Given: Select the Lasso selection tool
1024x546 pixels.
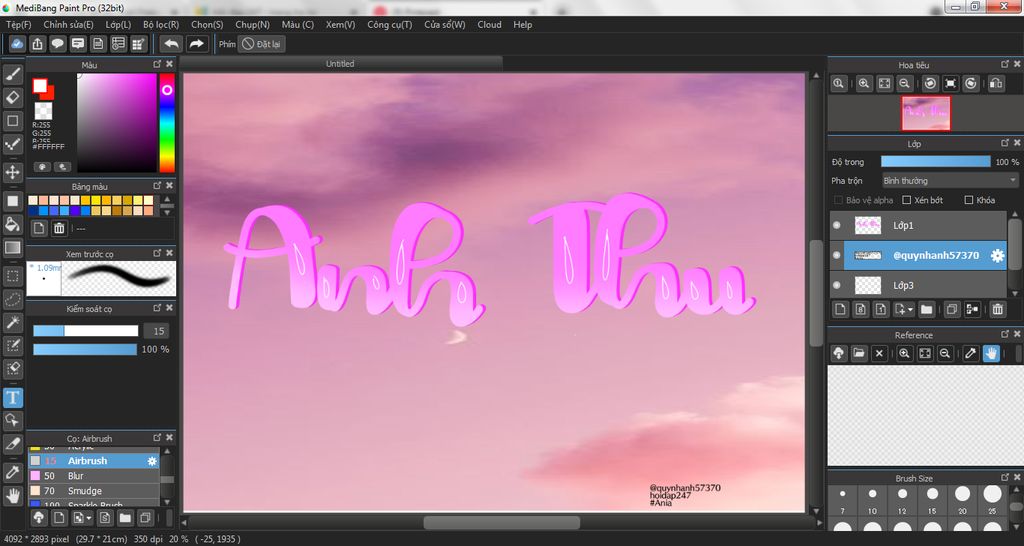Looking at the screenshot, I should (x=12, y=299).
